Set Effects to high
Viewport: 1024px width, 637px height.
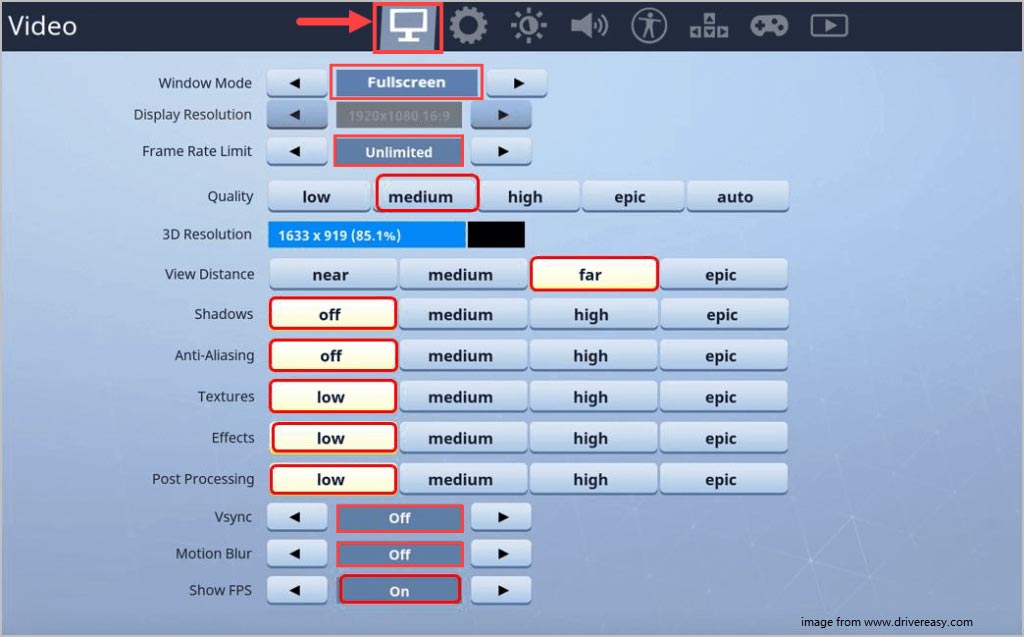coord(593,438)
